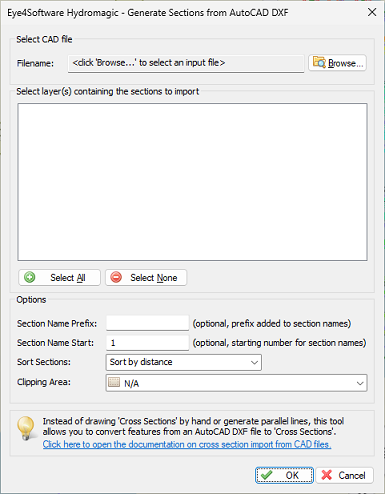Open the cross section import documentation link

(187, 444)
